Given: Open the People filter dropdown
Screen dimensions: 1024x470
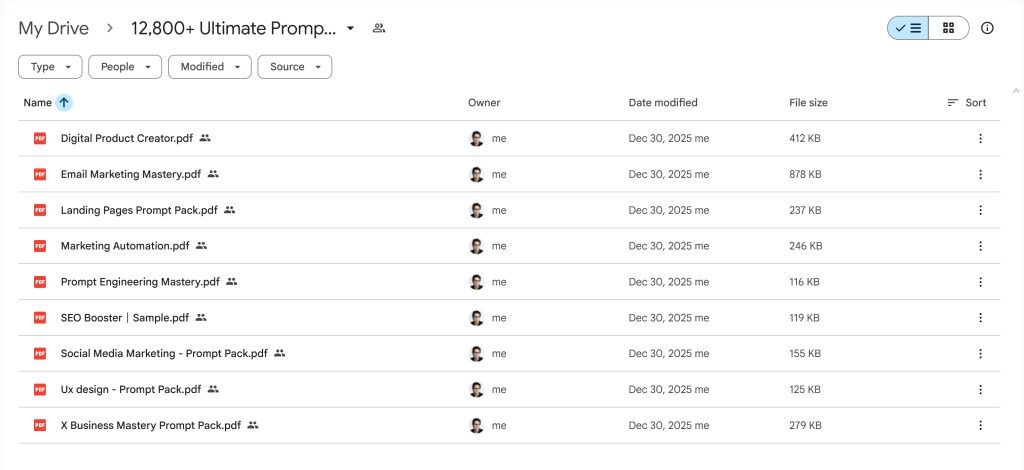Looking at the screenshot, I should click(125, 67).
